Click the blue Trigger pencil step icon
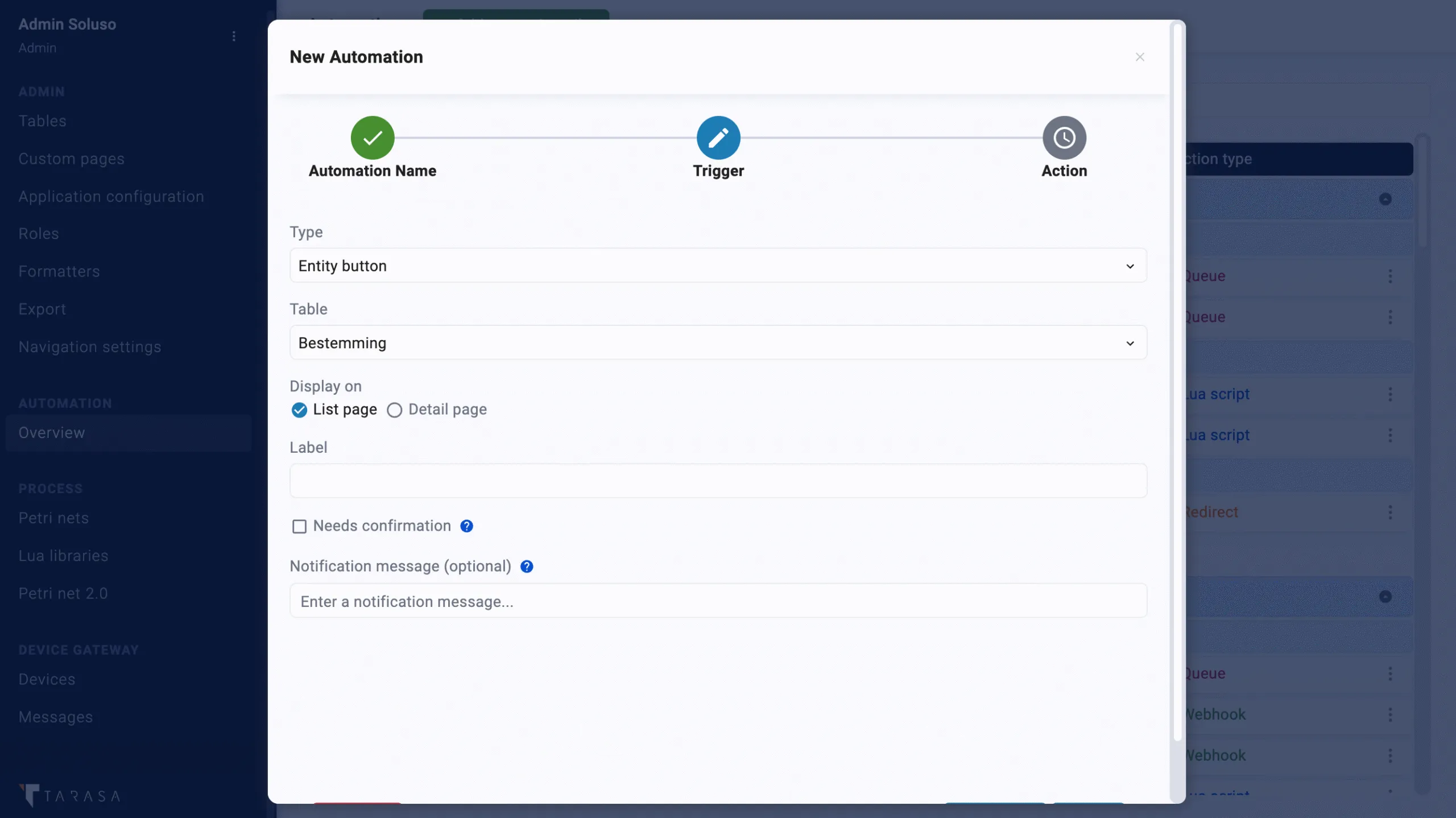Image resolution: width=1456 pixels, height=818 pixels. click(x=718, y=138)
